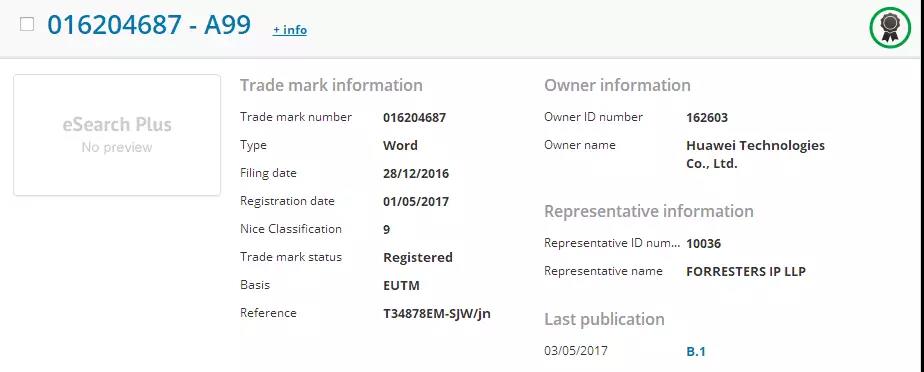
Task: Open the eSearch Plus no-preview thumbnail
Action: [117, 135]
